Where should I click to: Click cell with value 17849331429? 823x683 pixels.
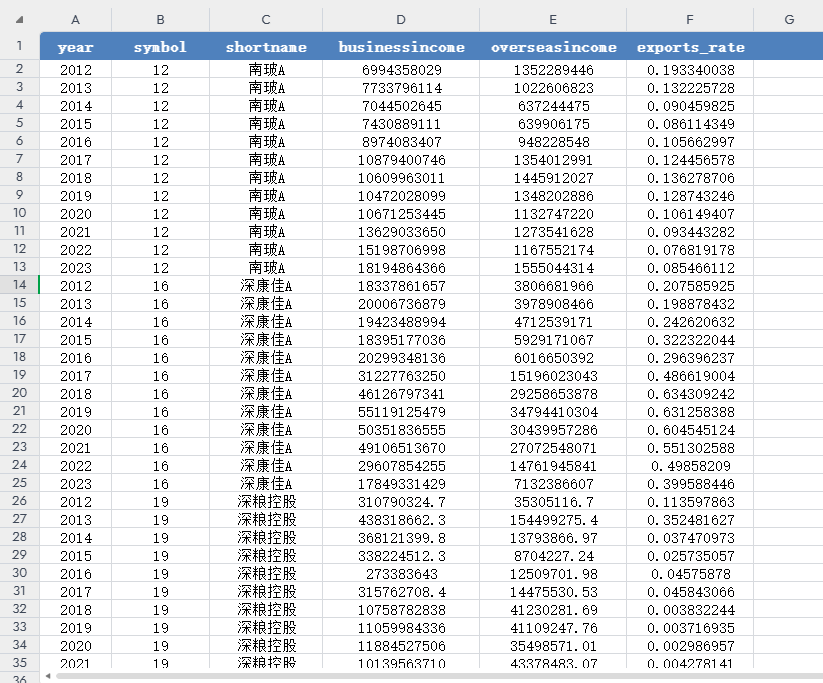pos(401,484)
